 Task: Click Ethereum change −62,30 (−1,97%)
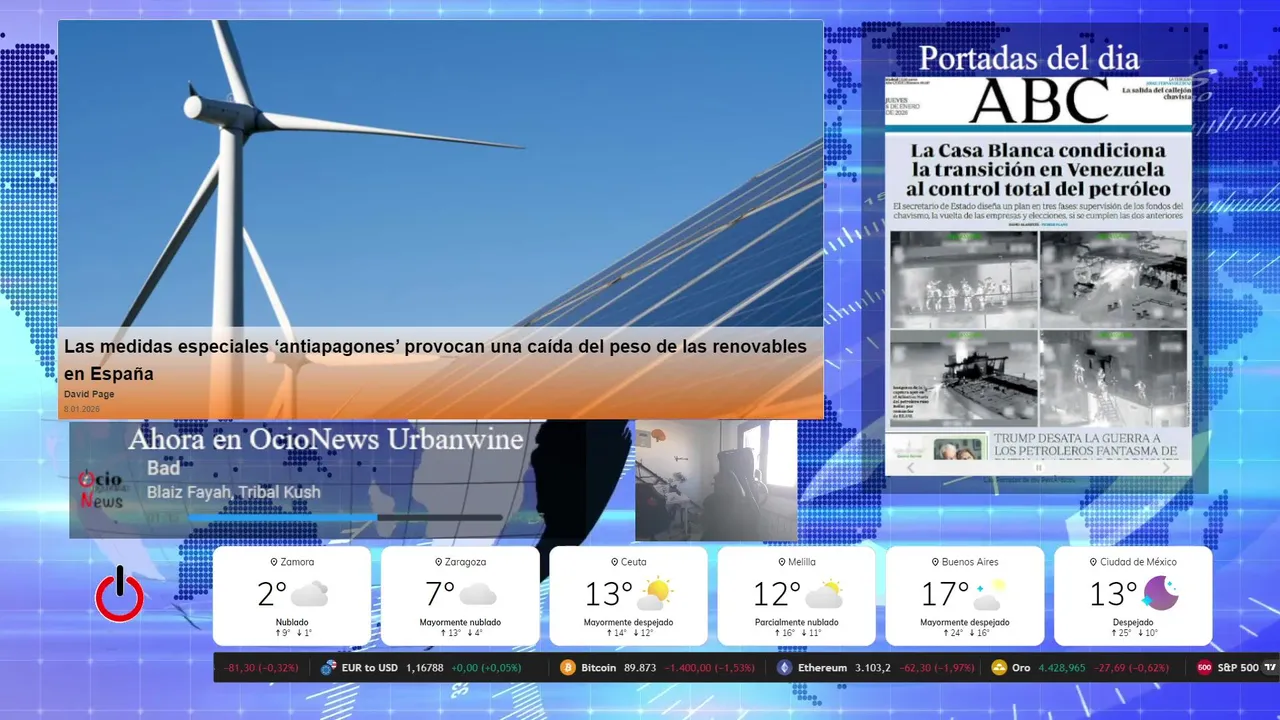[x=936, y=668]
